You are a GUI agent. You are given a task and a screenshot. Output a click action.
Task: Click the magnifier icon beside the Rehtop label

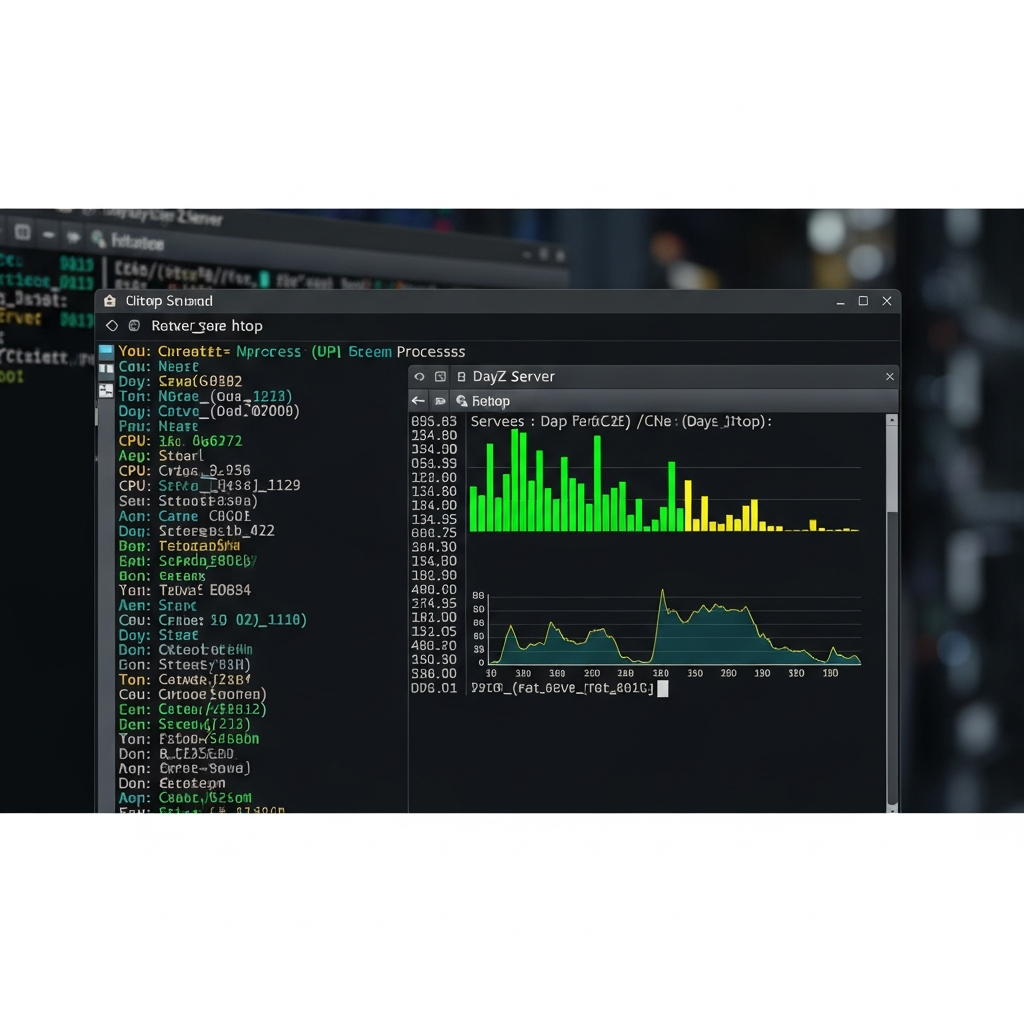coord(462,400)
